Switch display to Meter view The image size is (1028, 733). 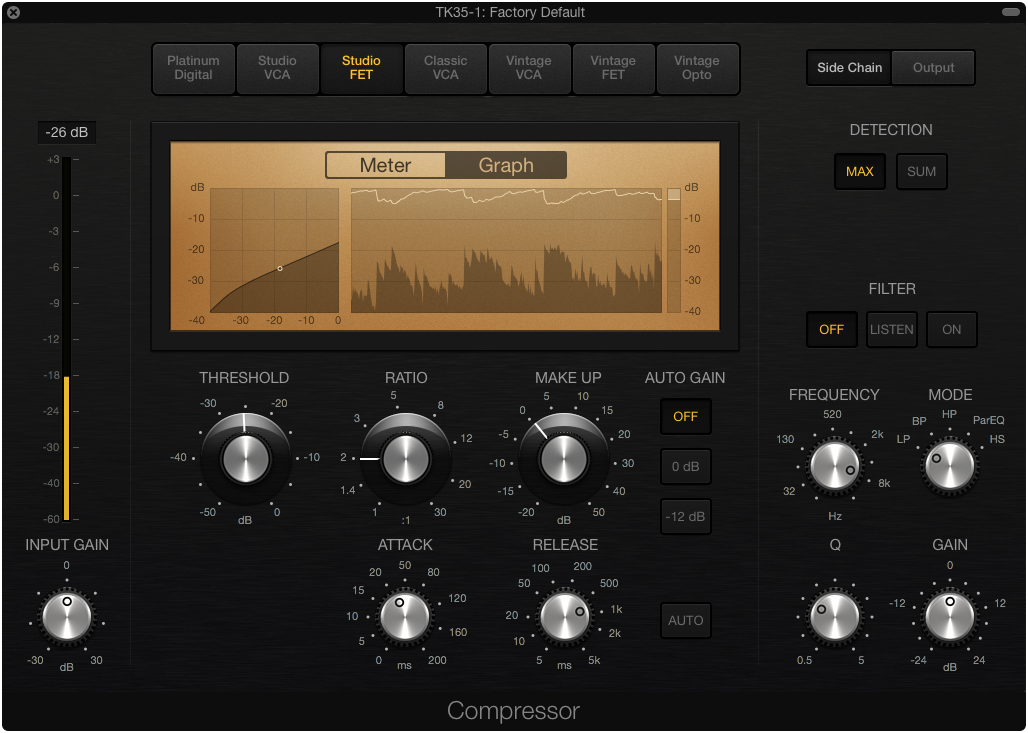point(386,165)
